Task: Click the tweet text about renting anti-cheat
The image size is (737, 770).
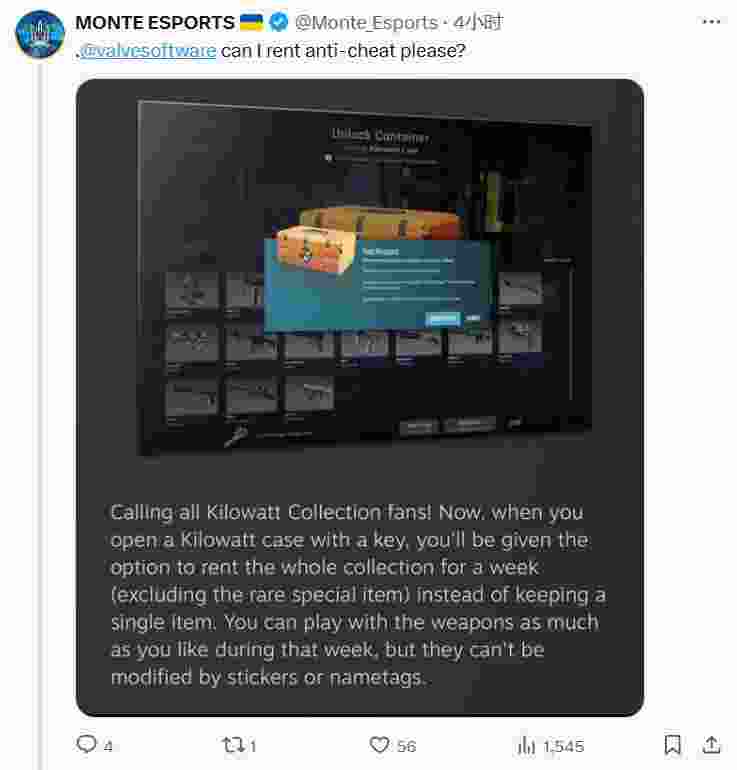Action: click(343, 51)
